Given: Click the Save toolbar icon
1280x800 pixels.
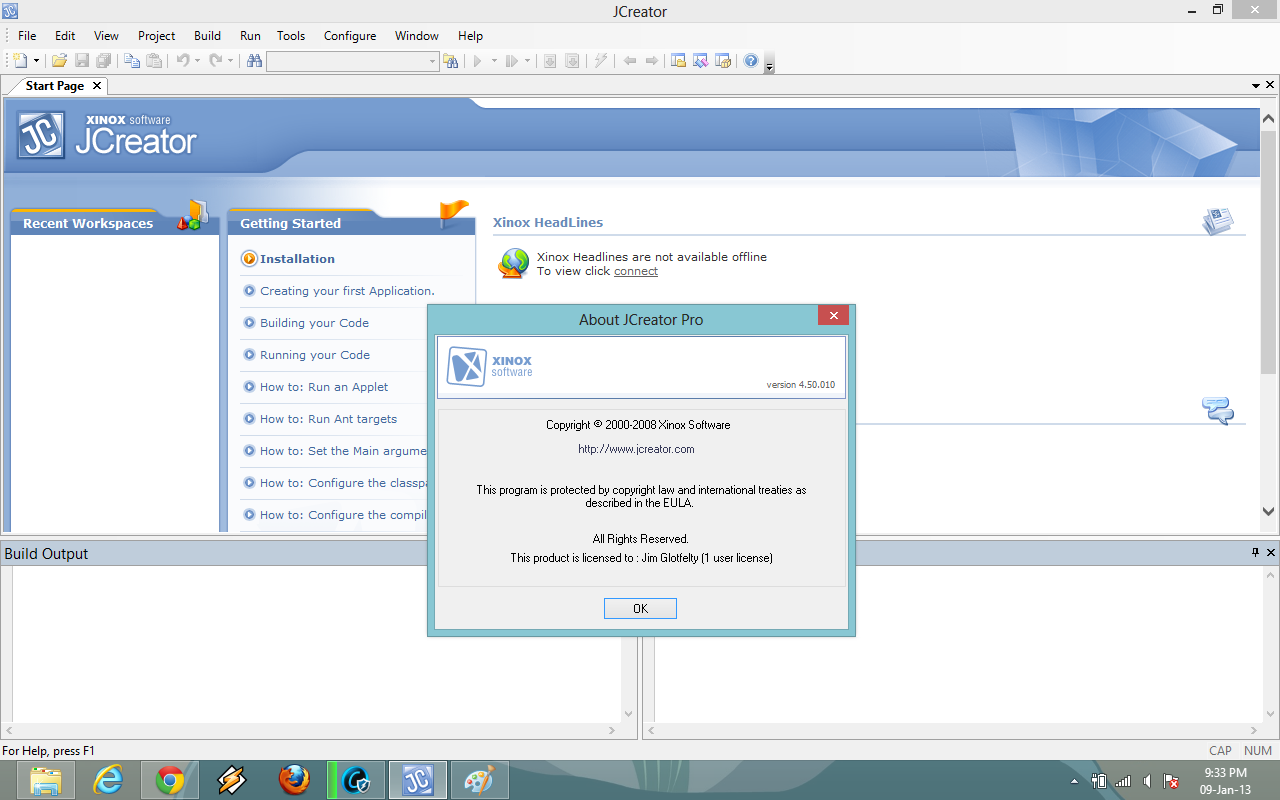Looking at the screenshot, I should [x=82, y=61].
